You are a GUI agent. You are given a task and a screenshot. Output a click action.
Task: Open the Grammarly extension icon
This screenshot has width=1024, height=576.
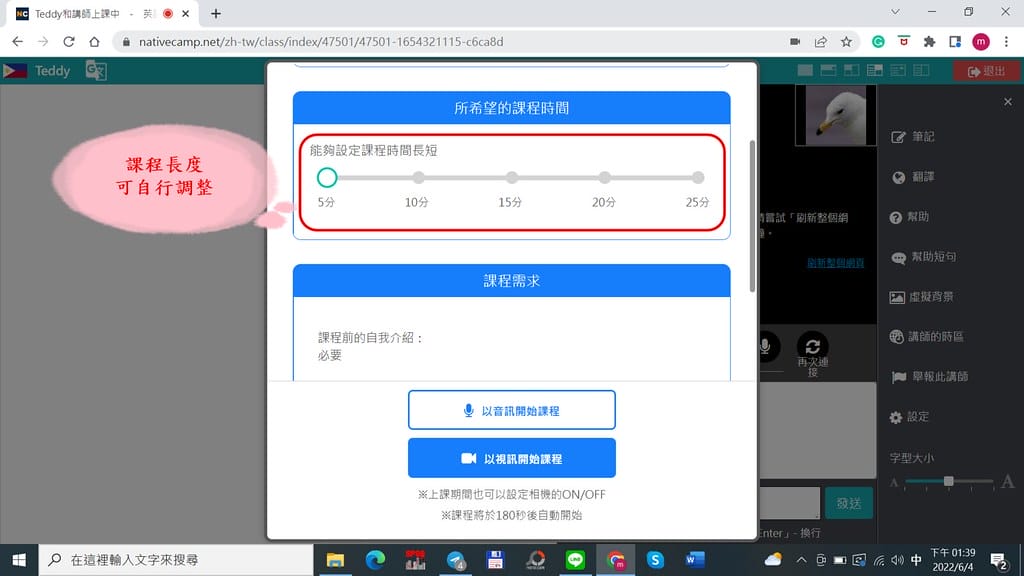coord(878,42)
